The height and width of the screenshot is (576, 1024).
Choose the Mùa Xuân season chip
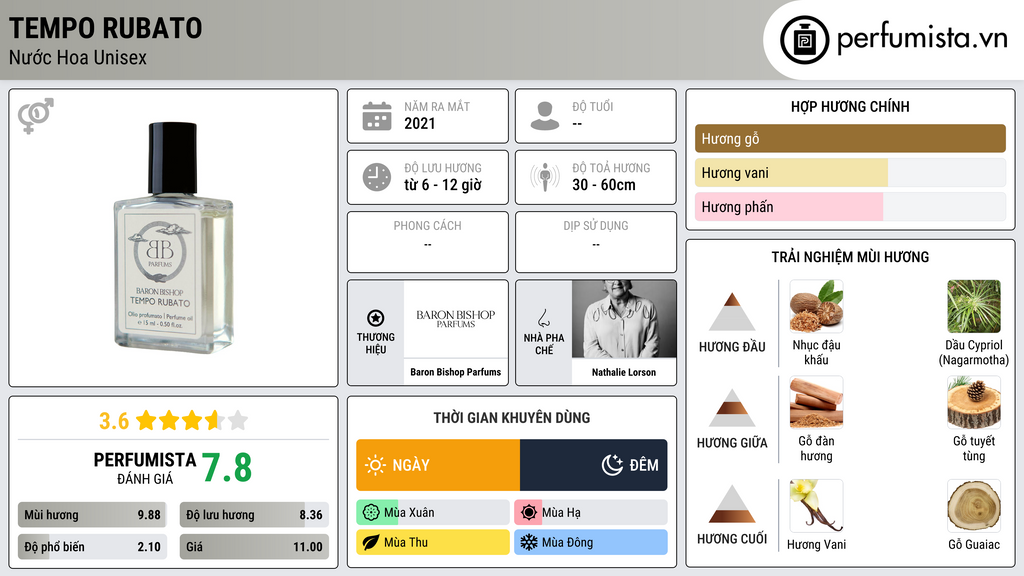[433, 513]
